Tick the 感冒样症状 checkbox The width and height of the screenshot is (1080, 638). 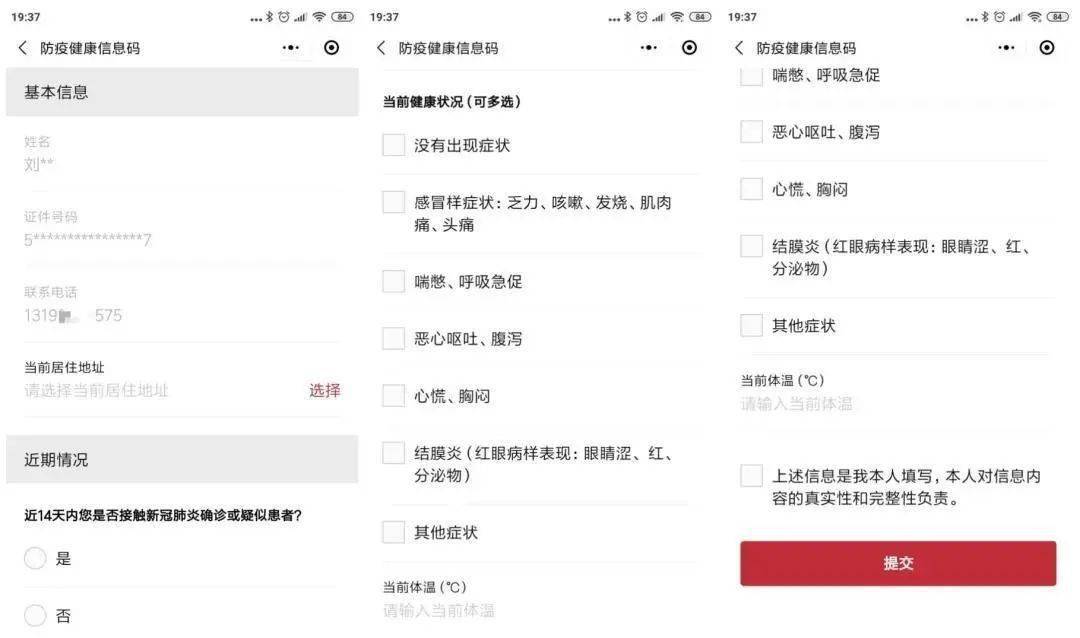pyautogui.click(x=394, y=202)
